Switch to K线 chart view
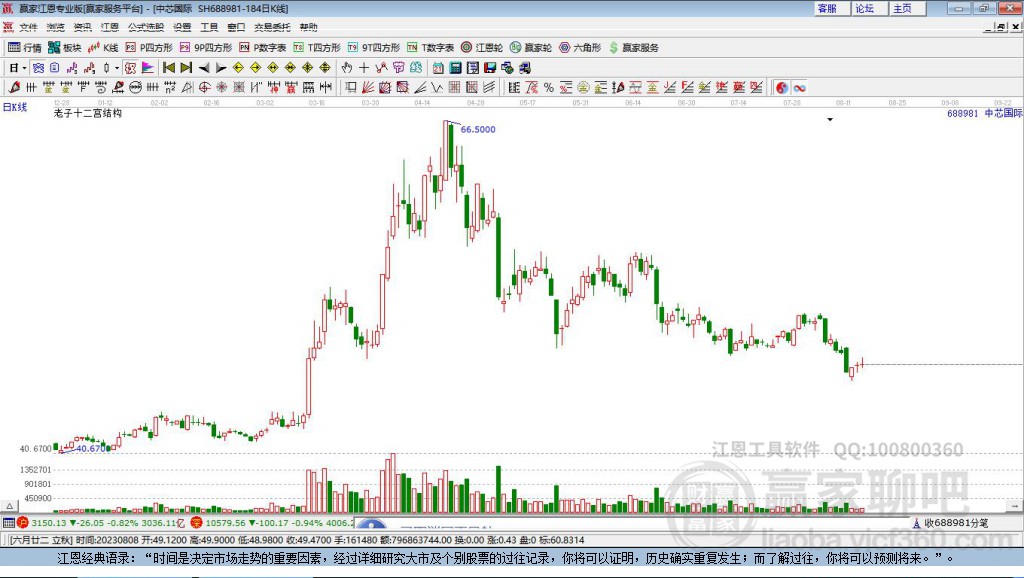This screenshot has width=1024, height=578. 103,48
